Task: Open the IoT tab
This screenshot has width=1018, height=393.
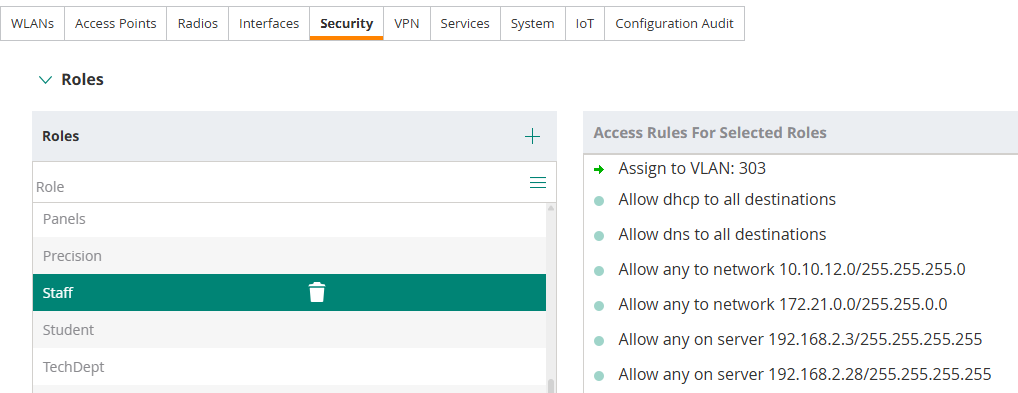Action: point(585,23)
